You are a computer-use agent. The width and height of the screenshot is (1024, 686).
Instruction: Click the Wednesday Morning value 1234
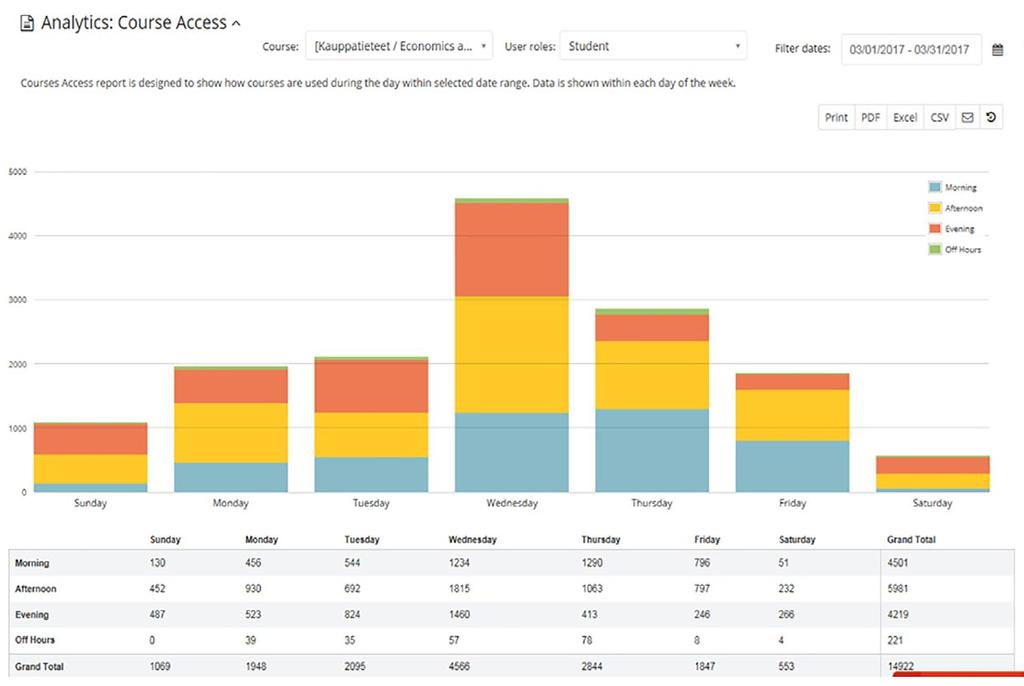tap(459, 563)
